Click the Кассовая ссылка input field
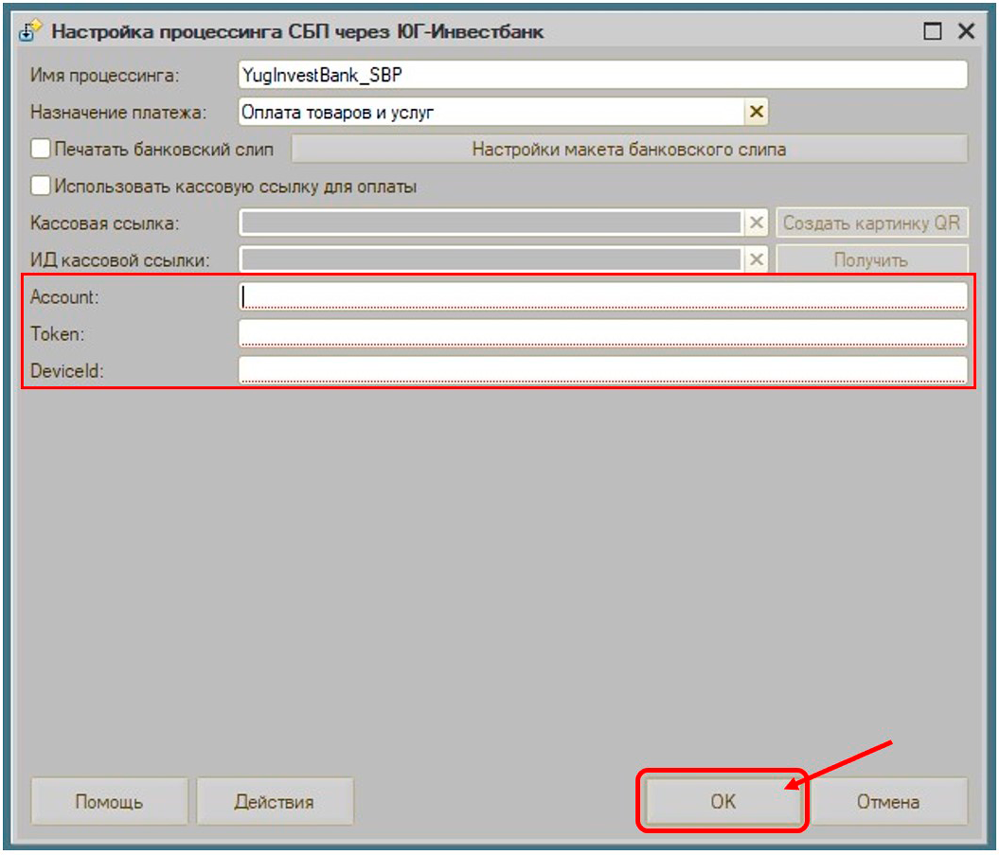The image size is (1000, 855). 491,223
